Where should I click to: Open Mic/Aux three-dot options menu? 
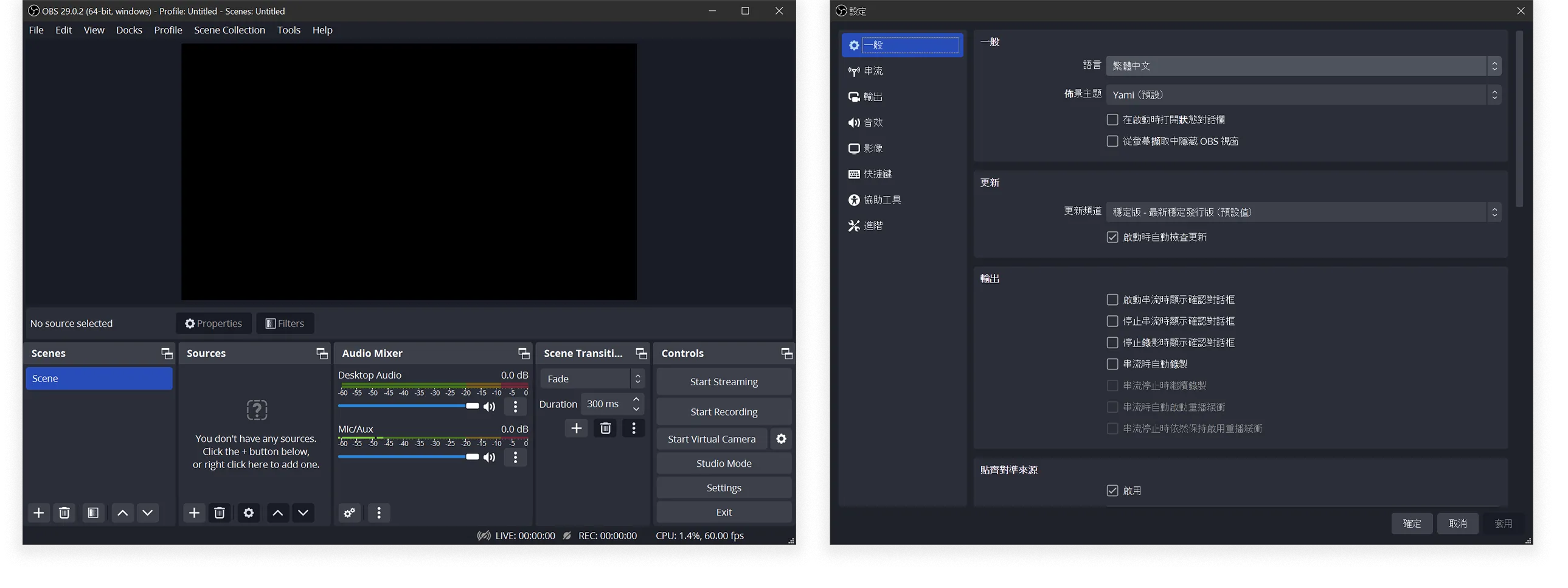(x=516, y=458)
